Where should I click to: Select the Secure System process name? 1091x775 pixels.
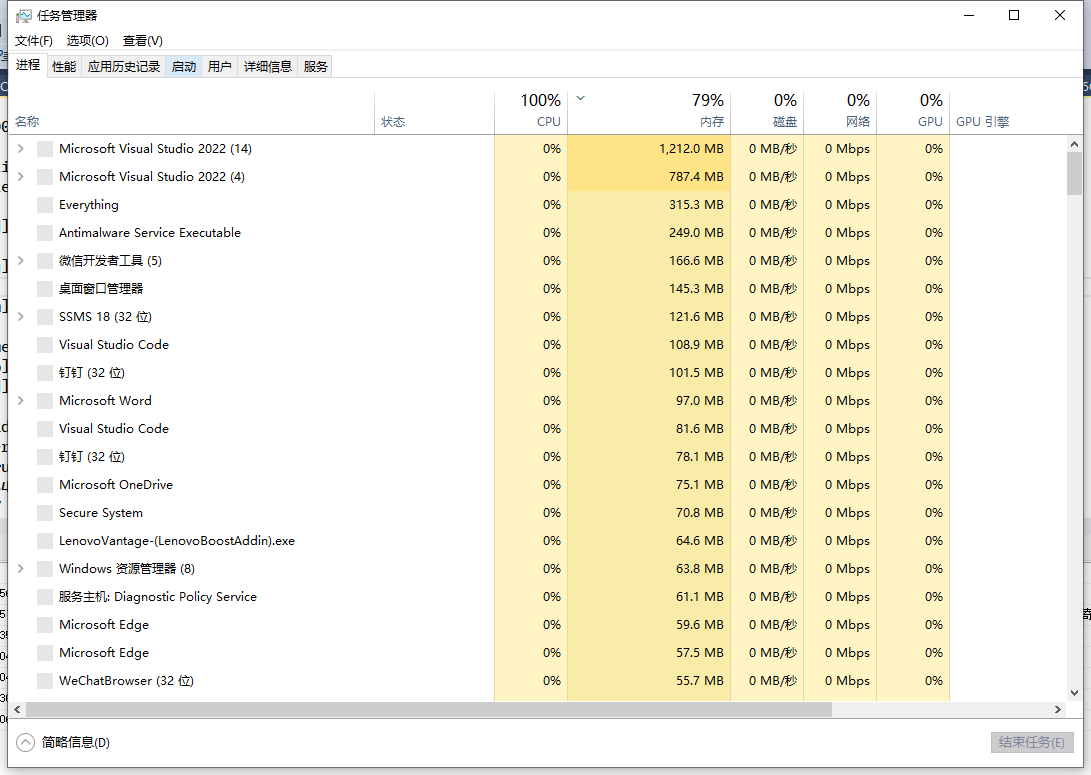(101, 513)
